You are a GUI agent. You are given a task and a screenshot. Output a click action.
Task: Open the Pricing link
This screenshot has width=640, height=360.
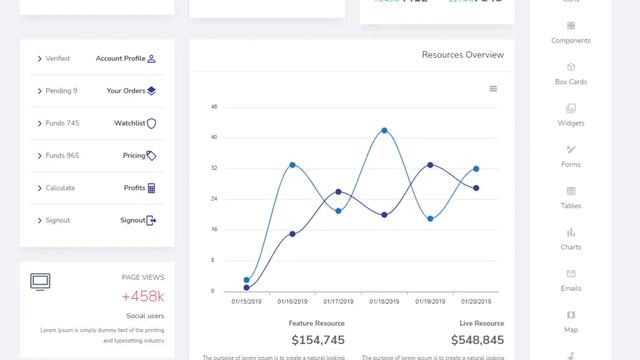pyautogui.click(x=134, y=156)
